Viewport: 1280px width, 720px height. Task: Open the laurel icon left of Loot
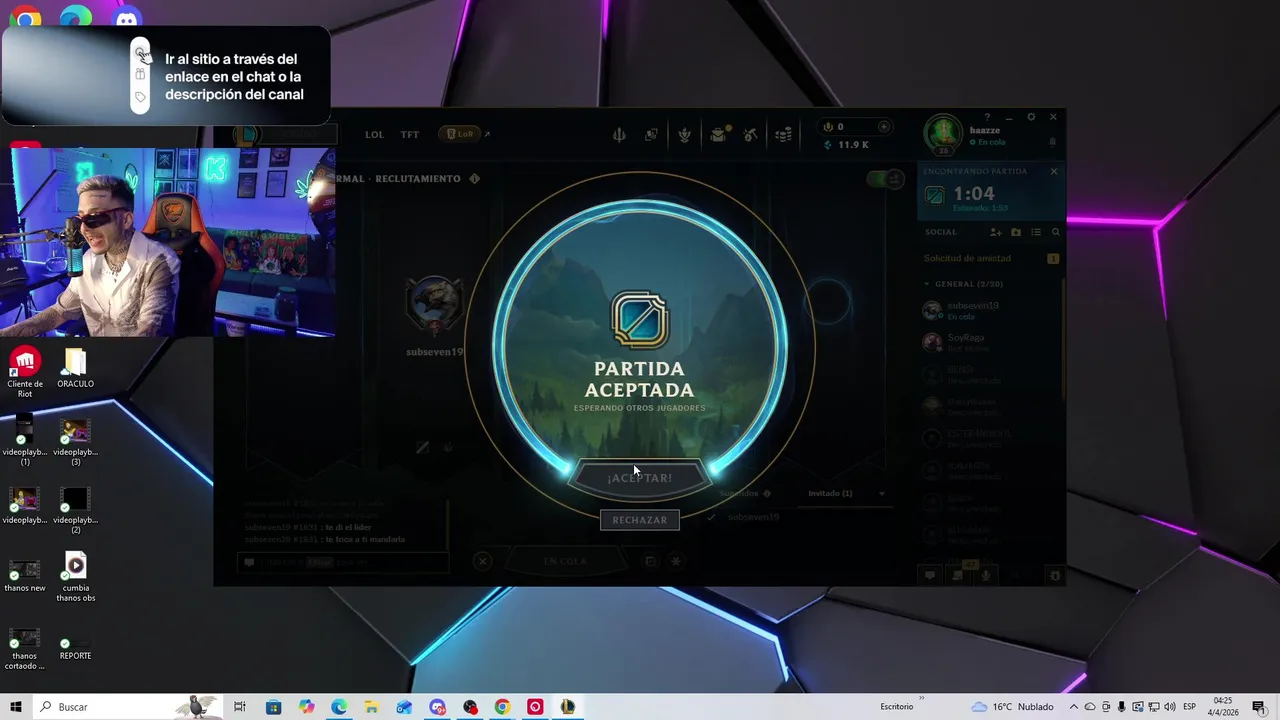[x=685, y=134]
